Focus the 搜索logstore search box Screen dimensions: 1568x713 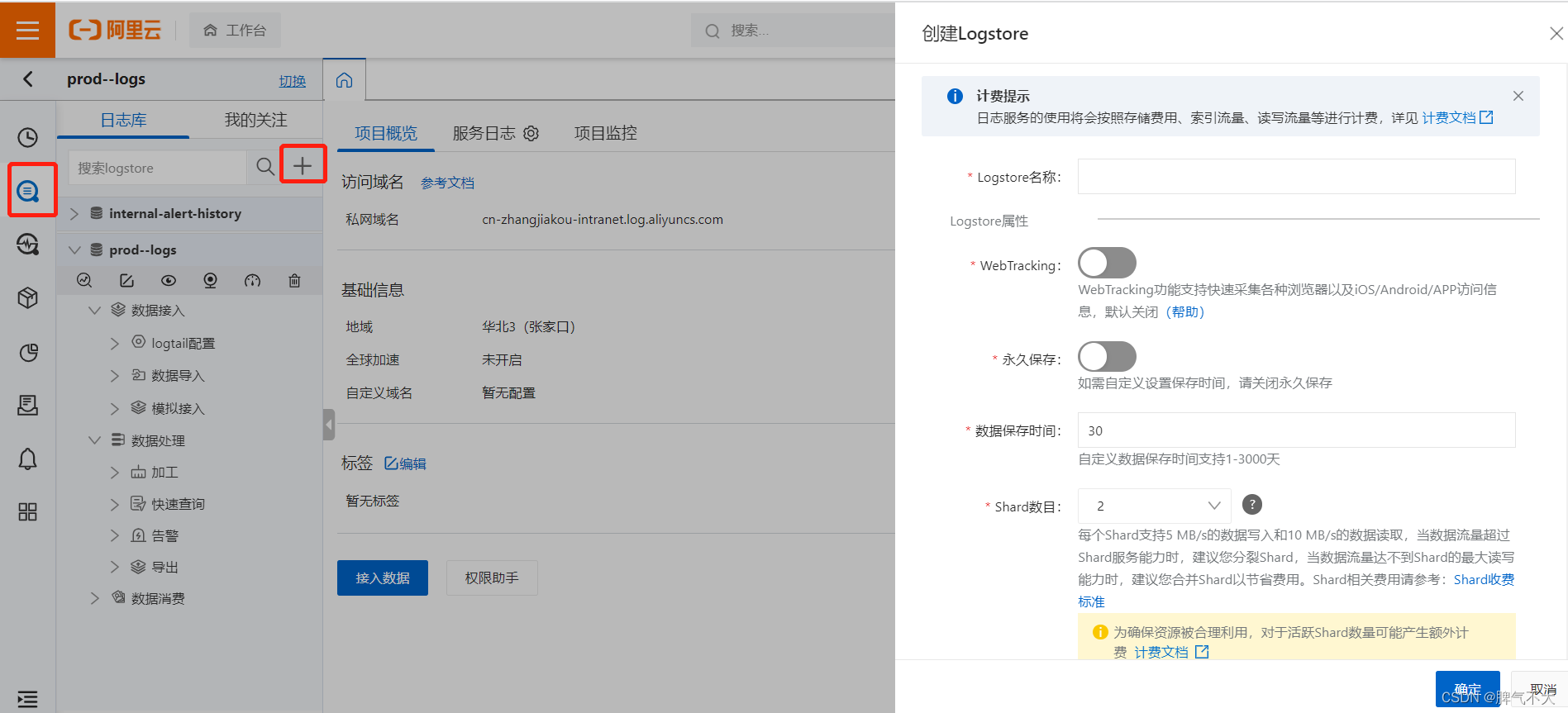(x=157, y=167)
